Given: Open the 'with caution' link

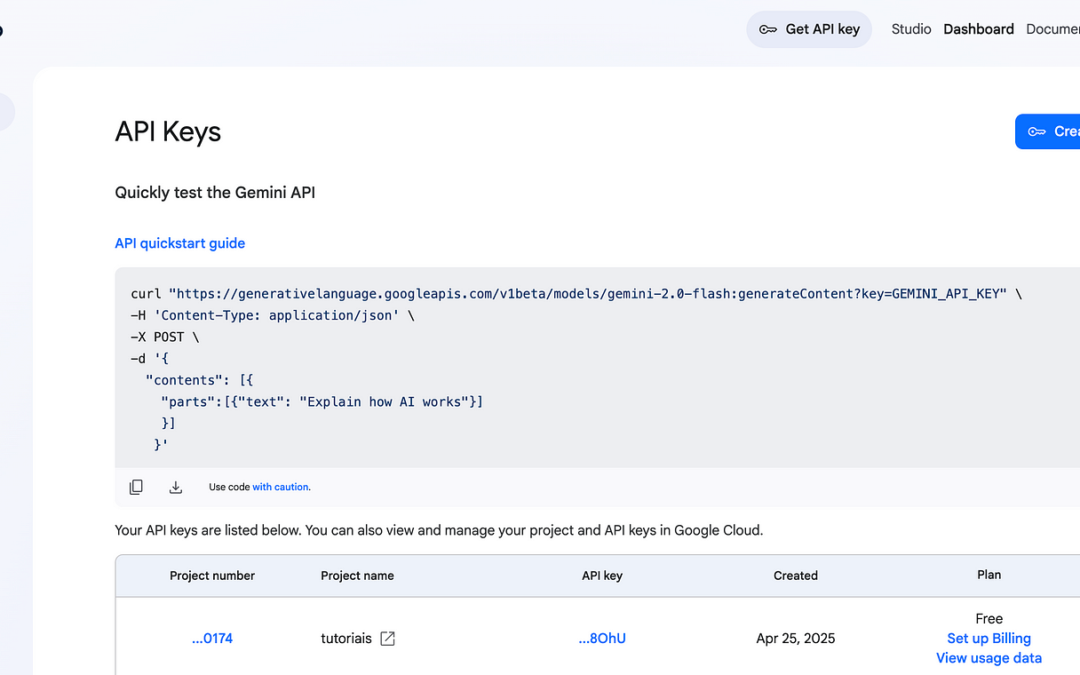Looking at the screenshot, I should click(280, 487).
